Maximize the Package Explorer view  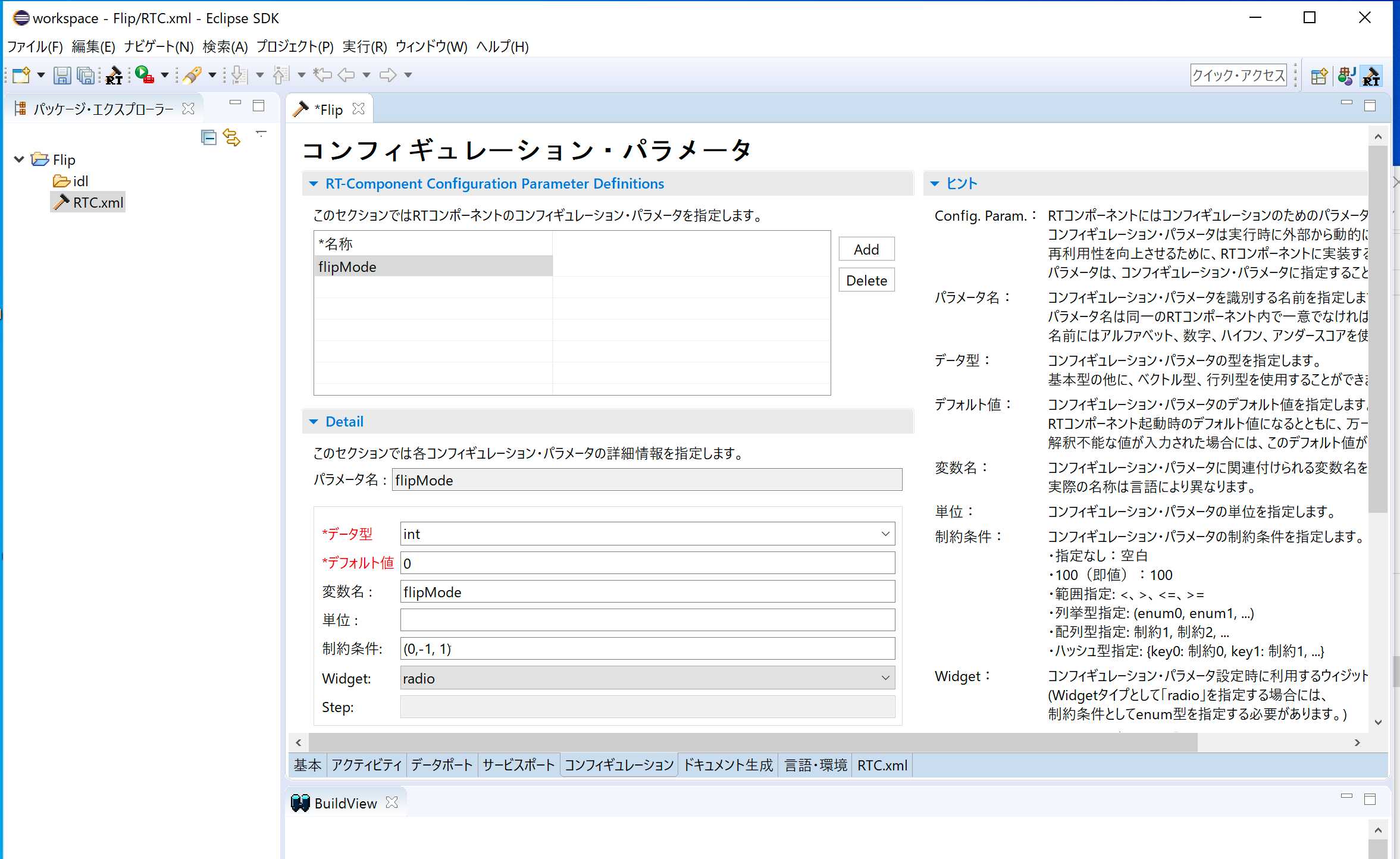click(259, 106)
